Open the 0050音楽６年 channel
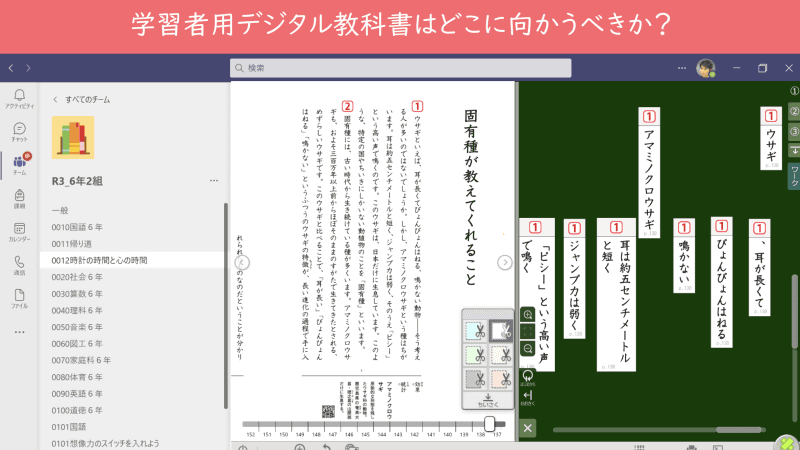 (77, 327)
